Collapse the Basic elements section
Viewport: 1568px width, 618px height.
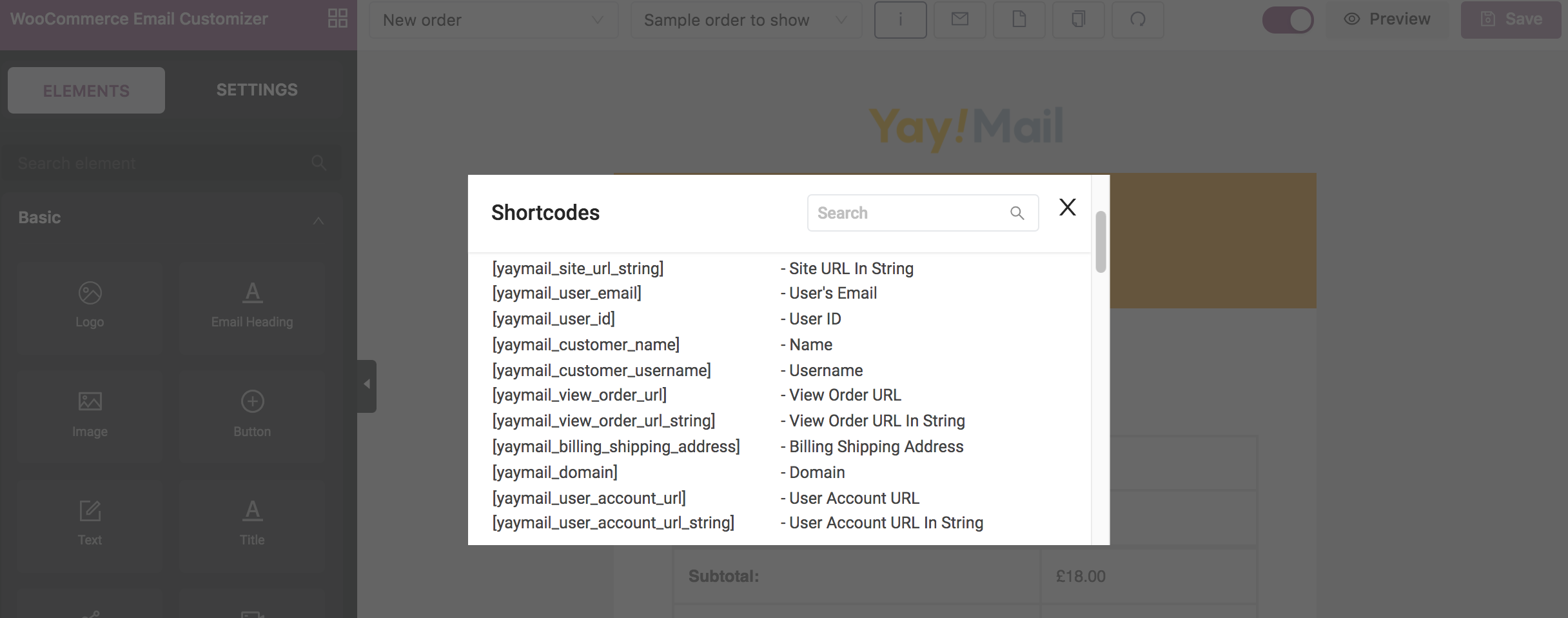coord(318,221)
